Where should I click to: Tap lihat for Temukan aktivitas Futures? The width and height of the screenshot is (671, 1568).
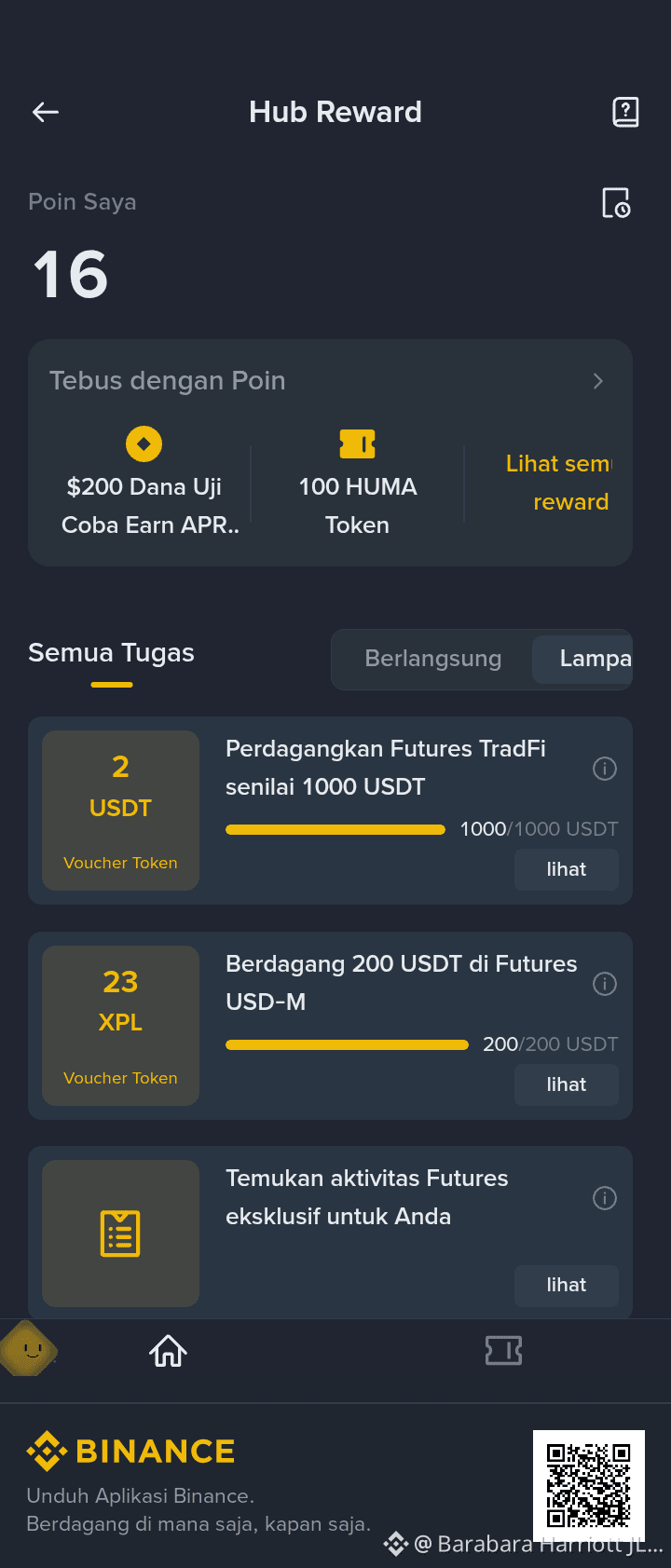[x=567, y=1285]
